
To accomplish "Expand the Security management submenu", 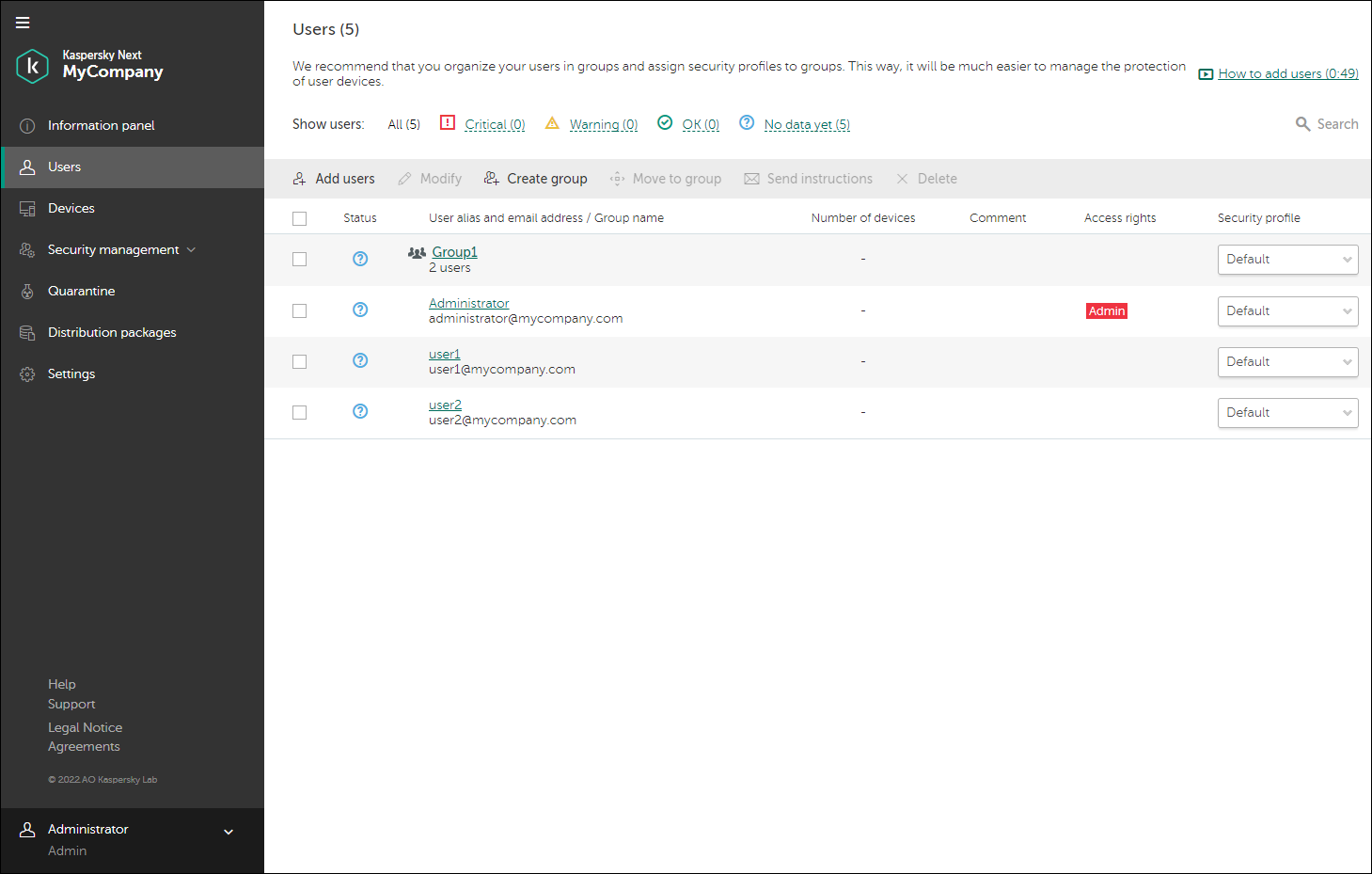I will coord(192,249).
